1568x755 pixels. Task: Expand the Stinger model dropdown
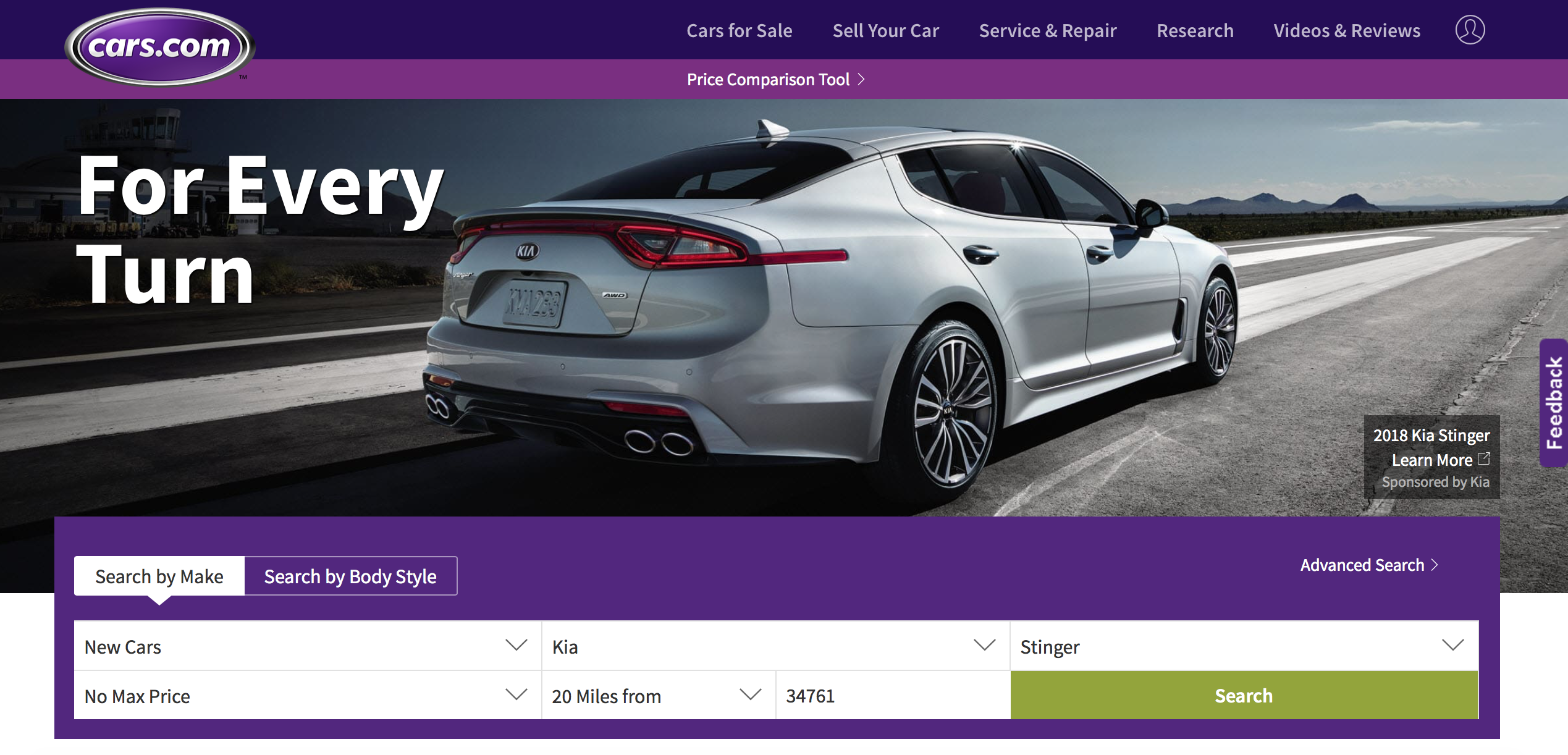click(1244, 646)
